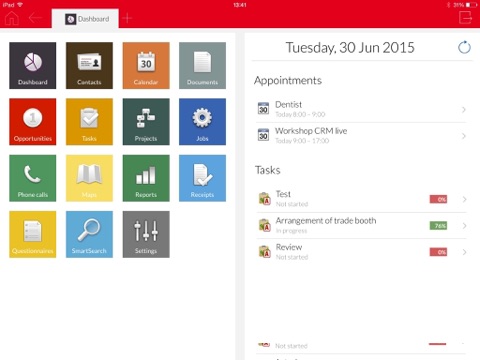Expand the Workshop CRM live chevron

[464, 136]
